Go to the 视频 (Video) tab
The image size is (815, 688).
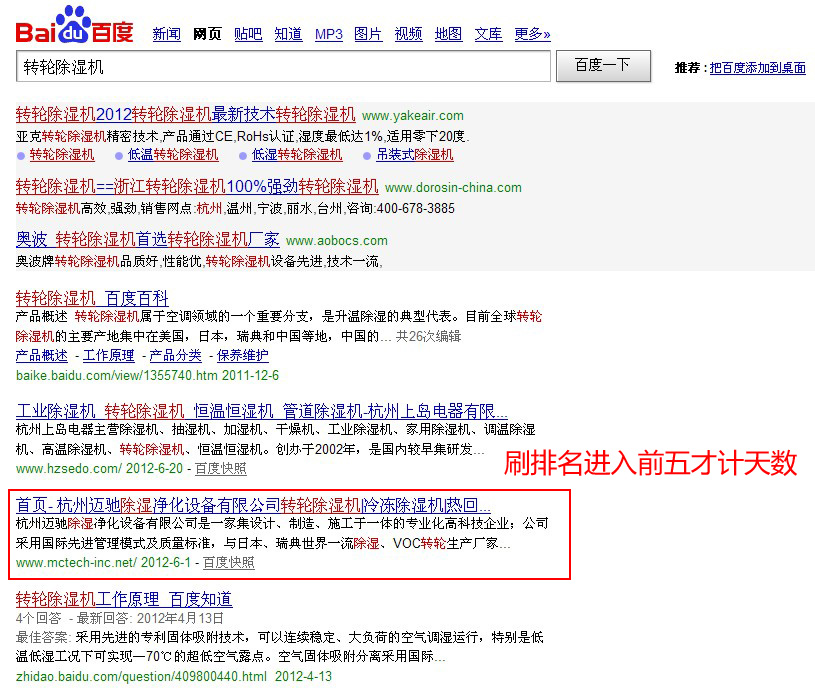409,34
